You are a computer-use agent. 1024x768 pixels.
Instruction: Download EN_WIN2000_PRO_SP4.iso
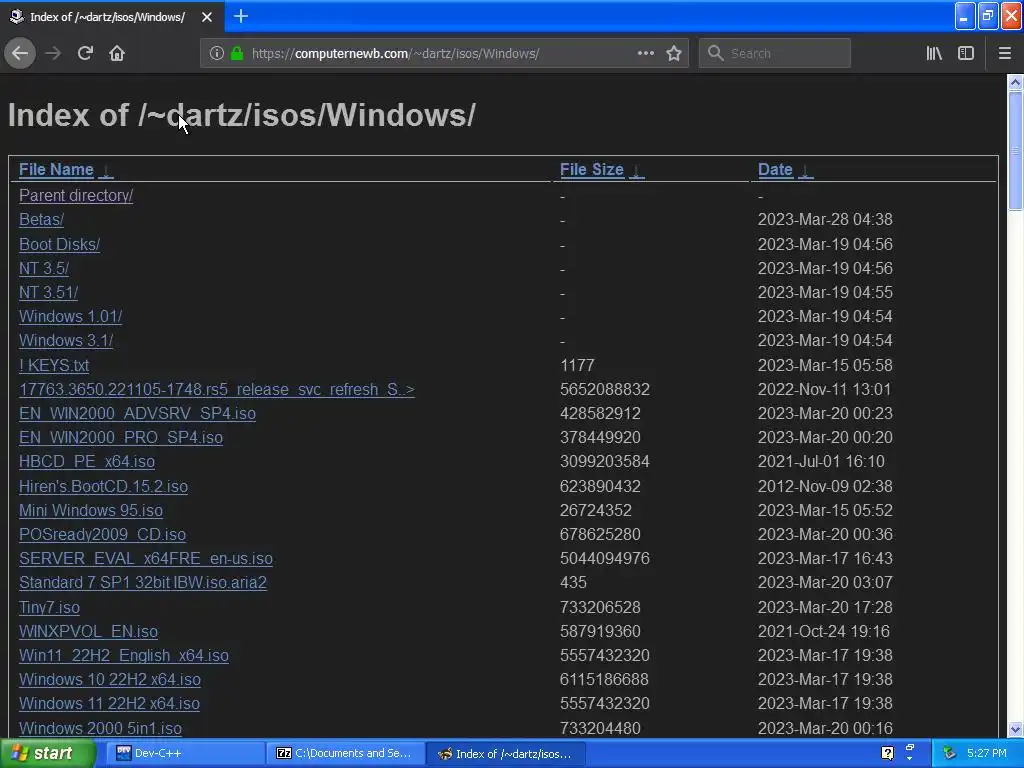click(121, 437)
